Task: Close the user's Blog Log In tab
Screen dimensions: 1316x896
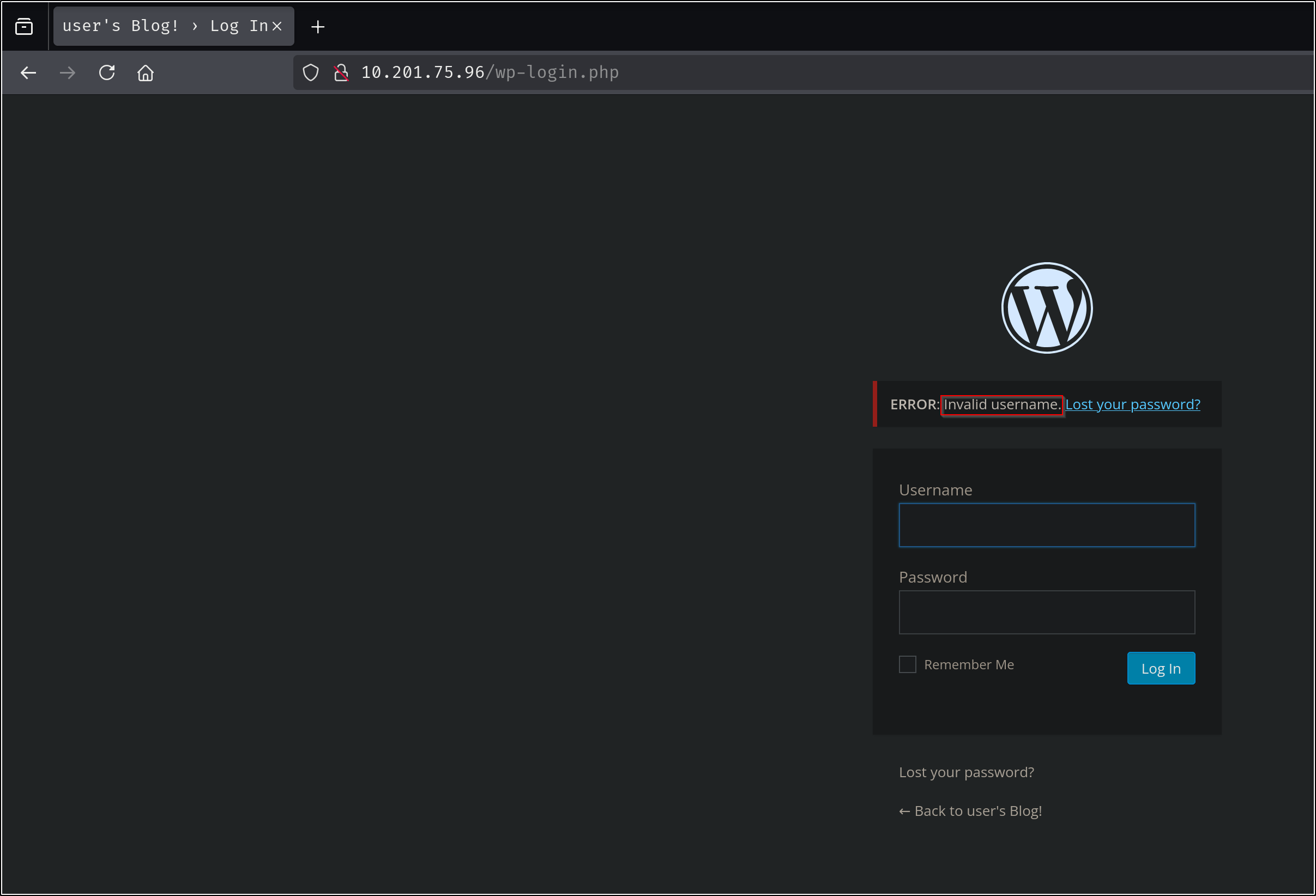Action: [x=277, y=26]
